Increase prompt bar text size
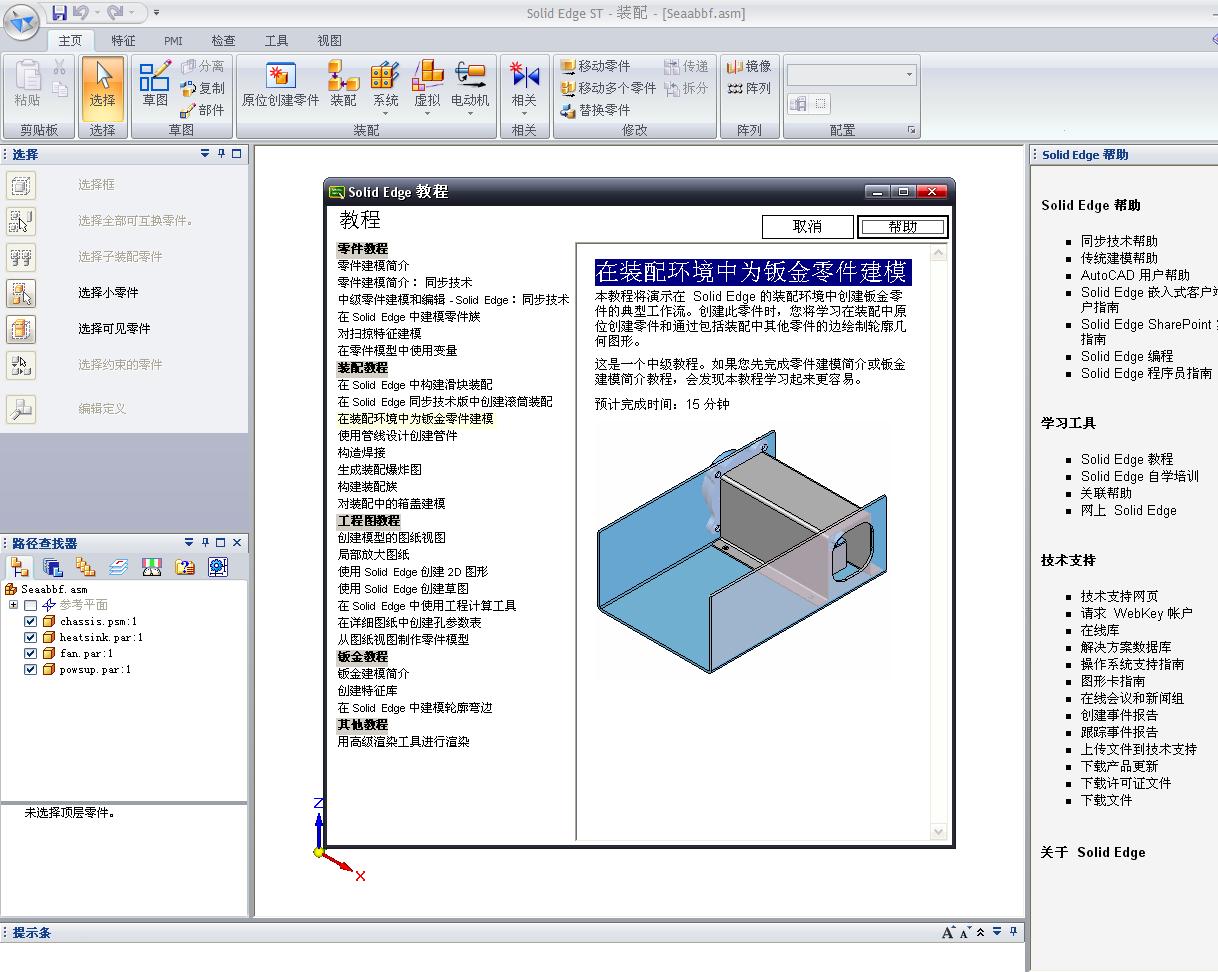 [949, 932]
